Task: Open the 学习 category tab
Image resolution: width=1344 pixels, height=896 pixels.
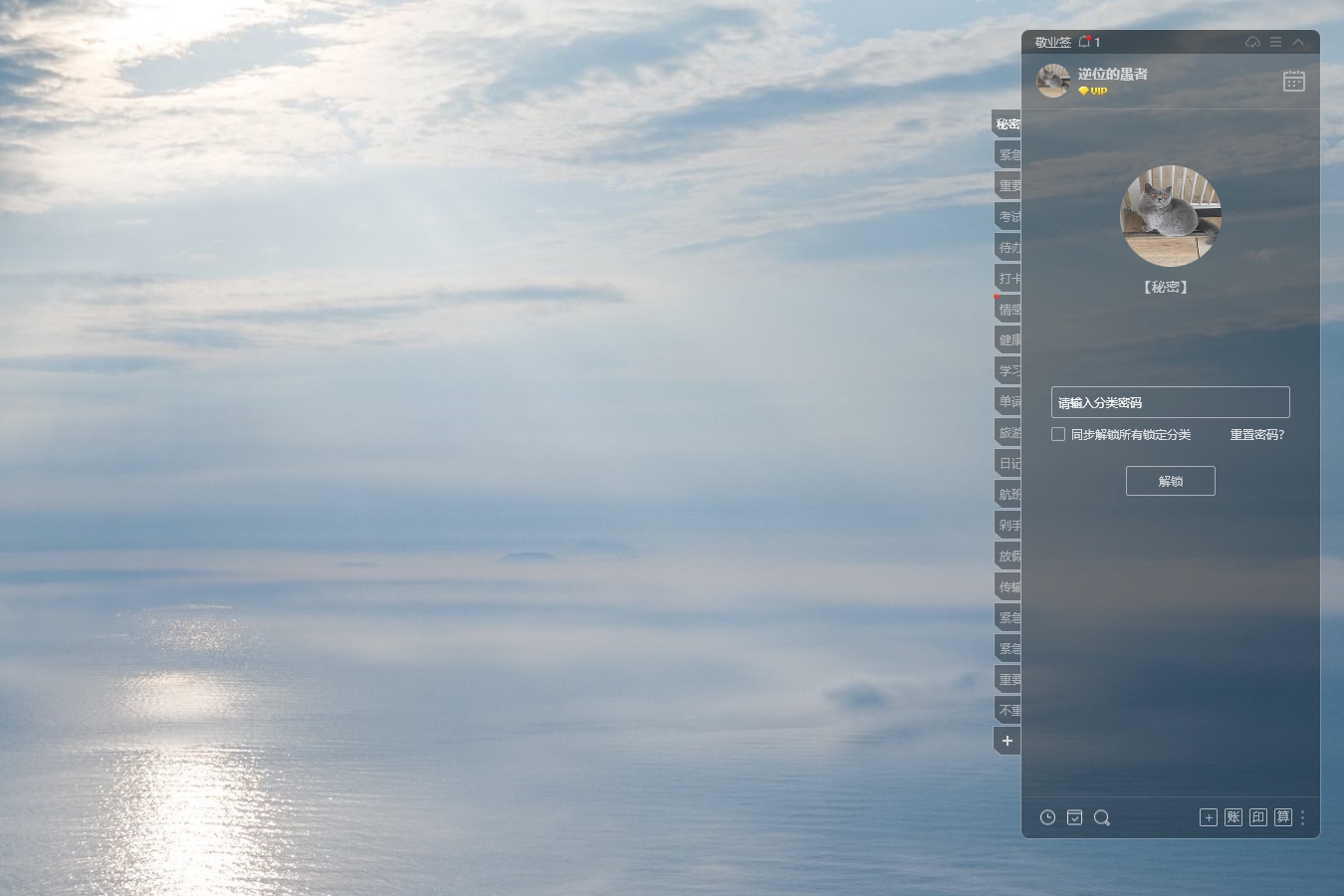Action: 1008,370
